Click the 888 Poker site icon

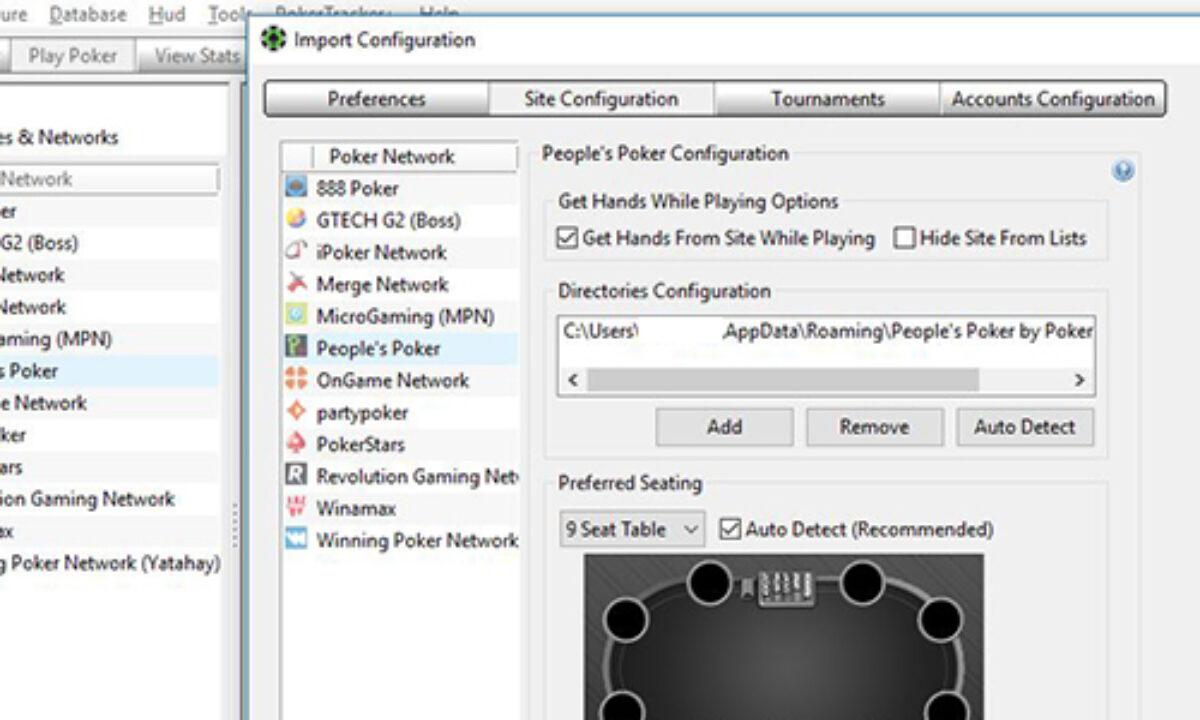click(296, 188)
